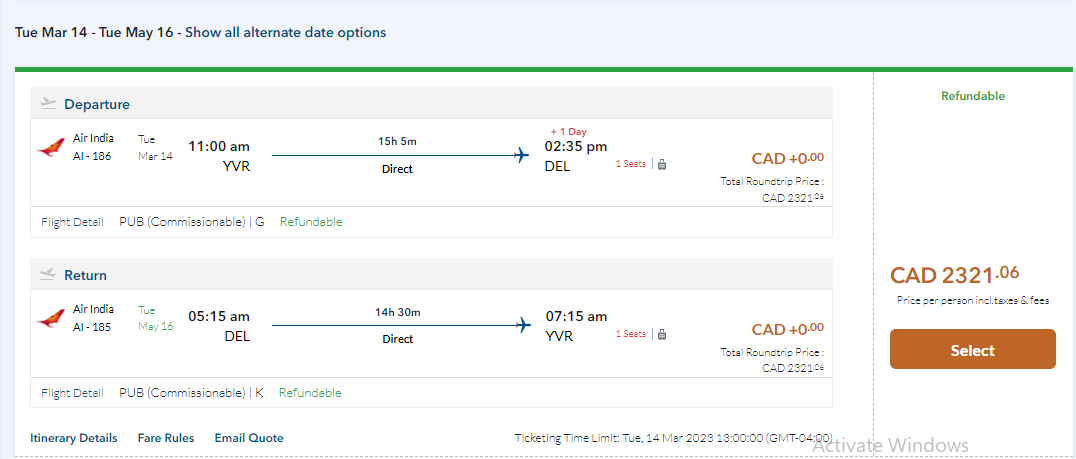The image size is (1076, 459).
Task: Click the Email Quote link
Action: pos(249,438)
